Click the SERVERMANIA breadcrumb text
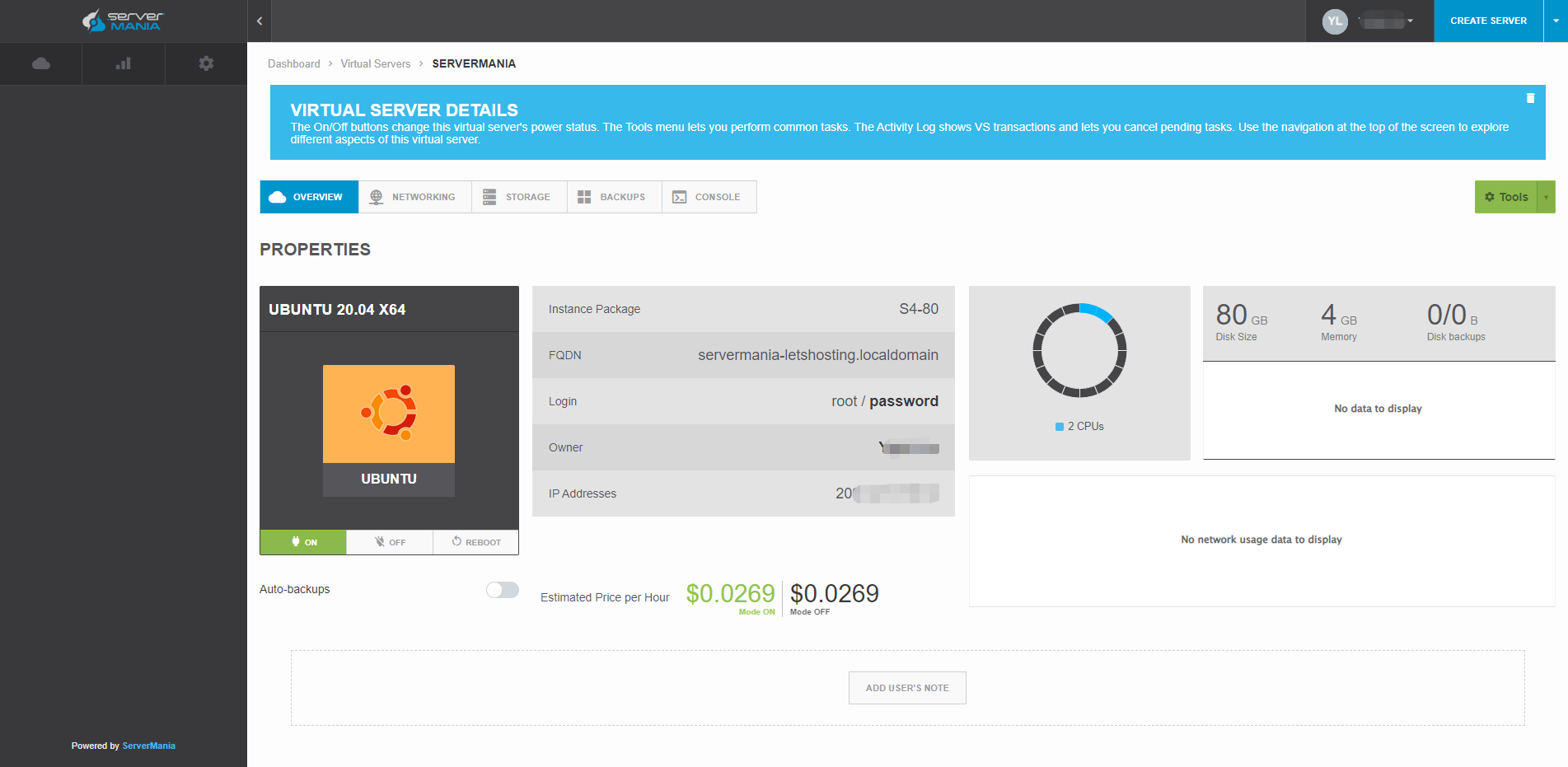 click(x=474, y=63)
